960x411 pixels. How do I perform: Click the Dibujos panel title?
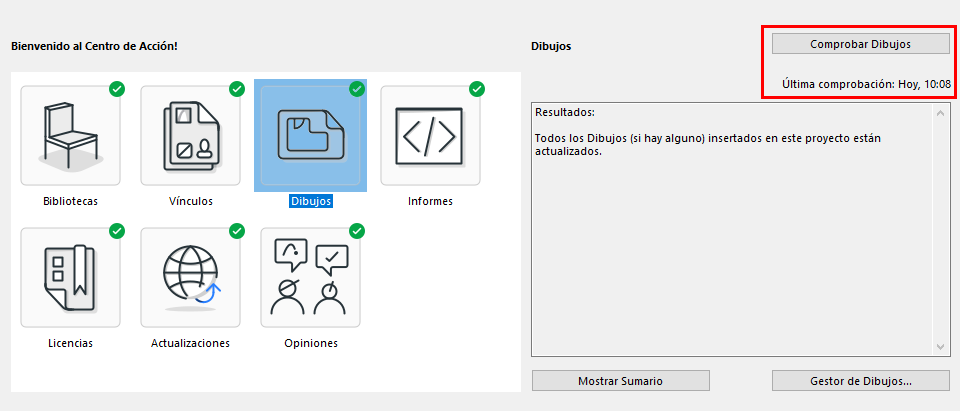pyautogui.click(x=551, y=46)
